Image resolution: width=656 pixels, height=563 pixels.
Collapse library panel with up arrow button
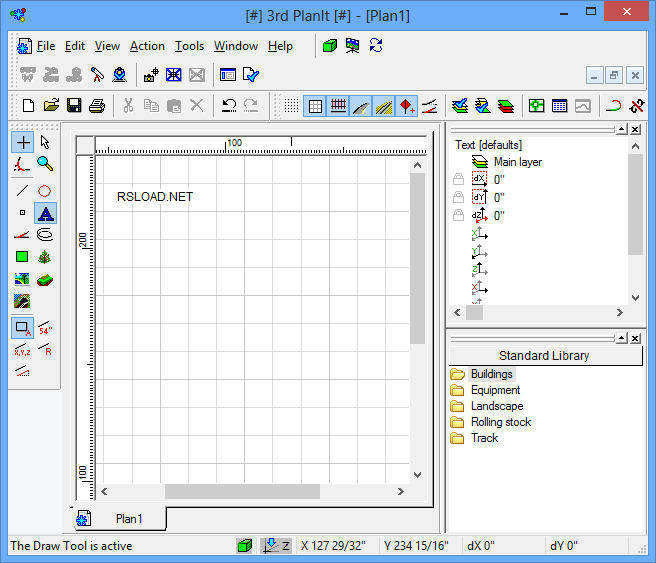click(x=622, y=338)
